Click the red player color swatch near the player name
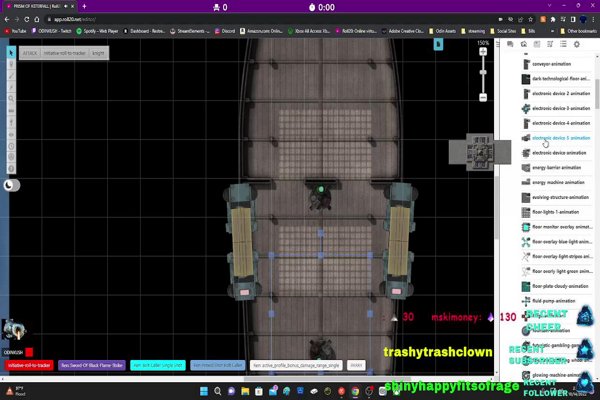Image resolution: width=600 pixels, height=400 pixels. (29, 352)
